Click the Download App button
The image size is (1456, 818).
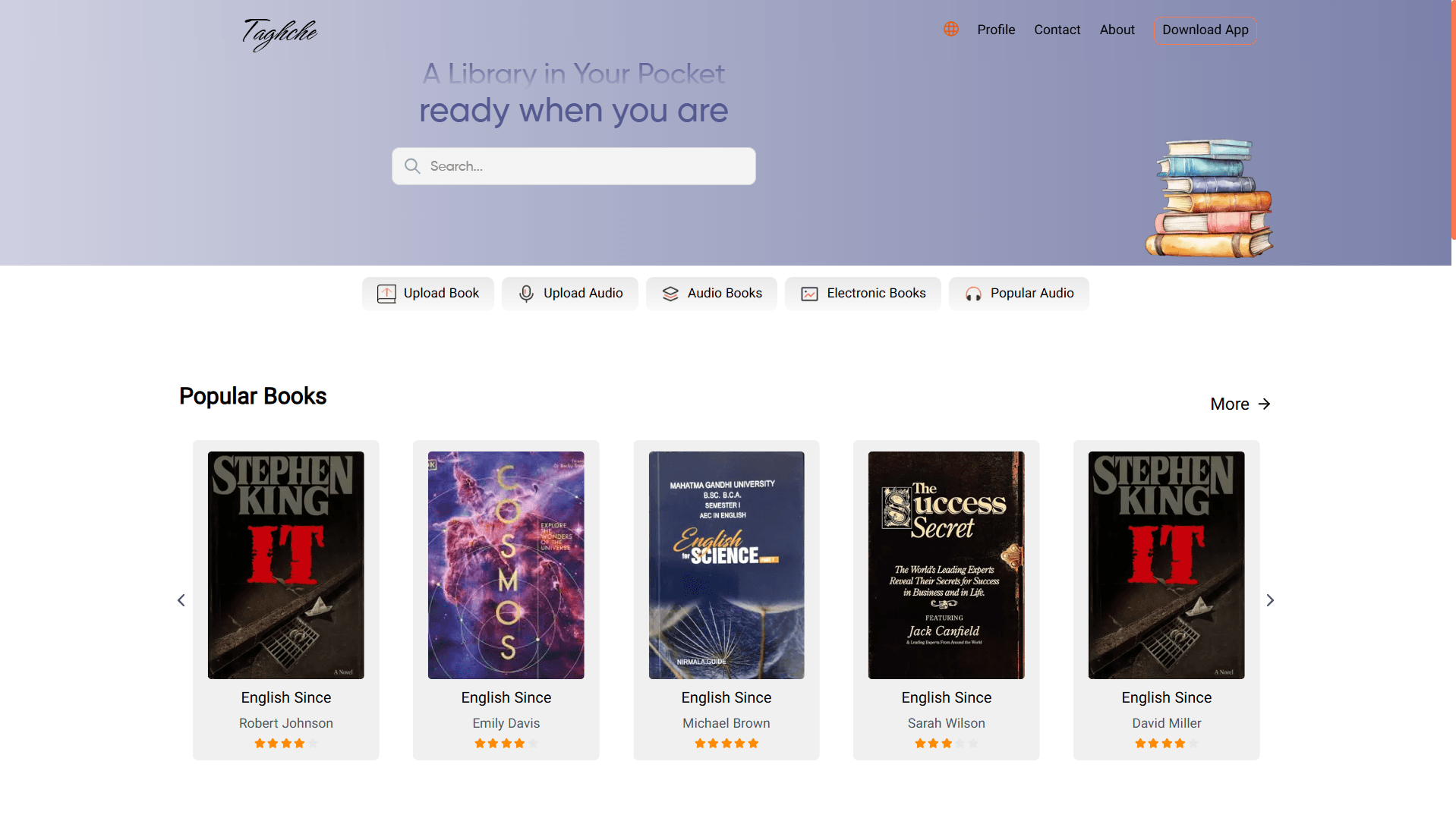(1205, 30)
